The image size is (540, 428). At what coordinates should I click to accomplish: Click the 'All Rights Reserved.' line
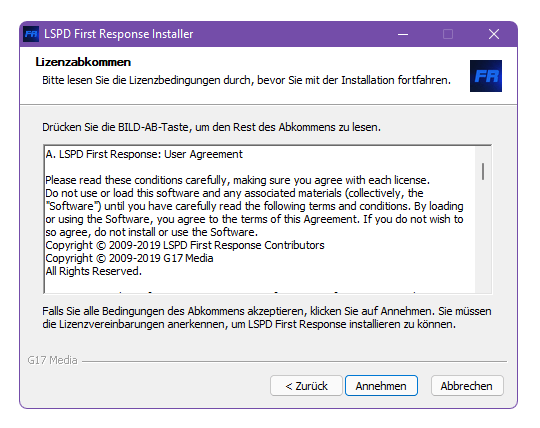94,271
